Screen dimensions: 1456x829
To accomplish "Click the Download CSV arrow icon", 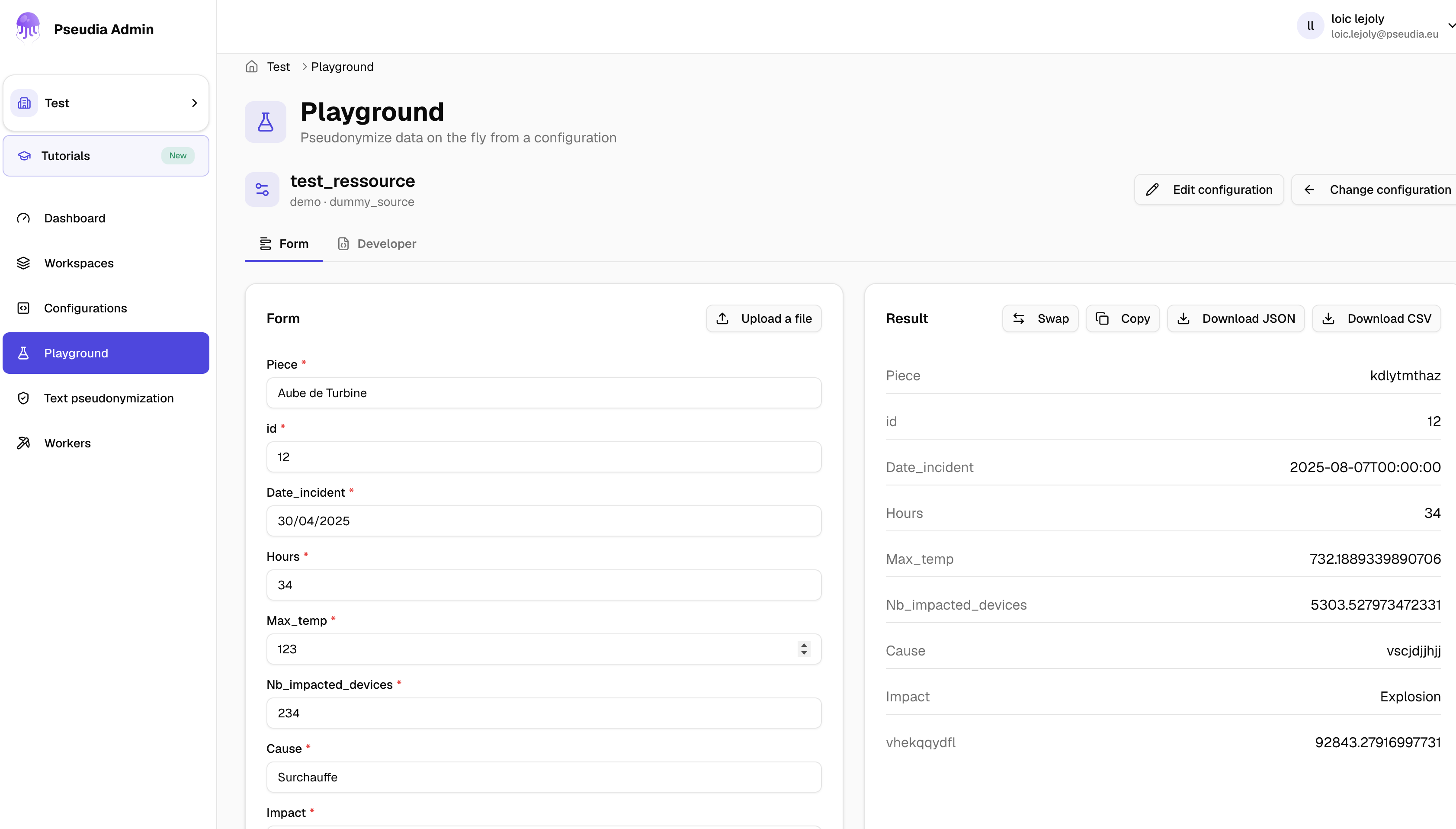I will click(x=1328, y=318).
